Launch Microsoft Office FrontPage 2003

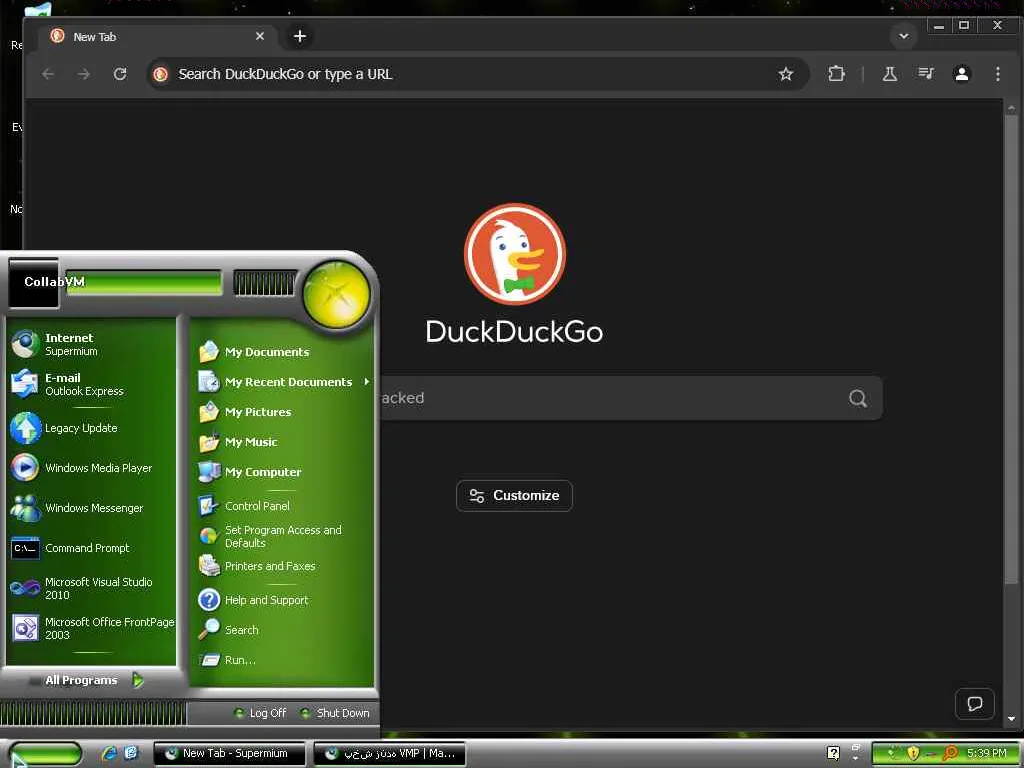[91, 628]
